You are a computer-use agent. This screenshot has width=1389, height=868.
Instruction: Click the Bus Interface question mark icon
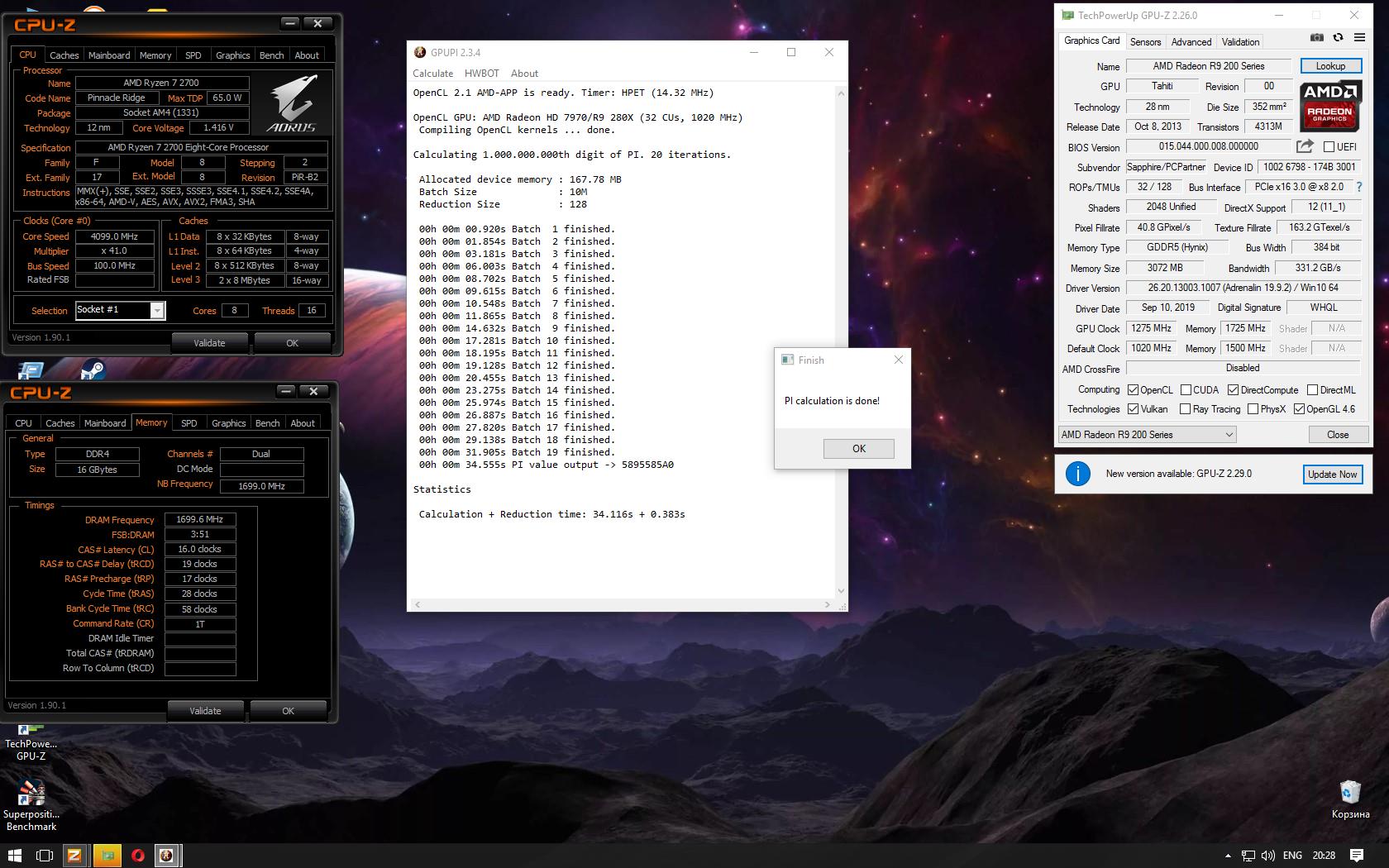point(1358,187)
